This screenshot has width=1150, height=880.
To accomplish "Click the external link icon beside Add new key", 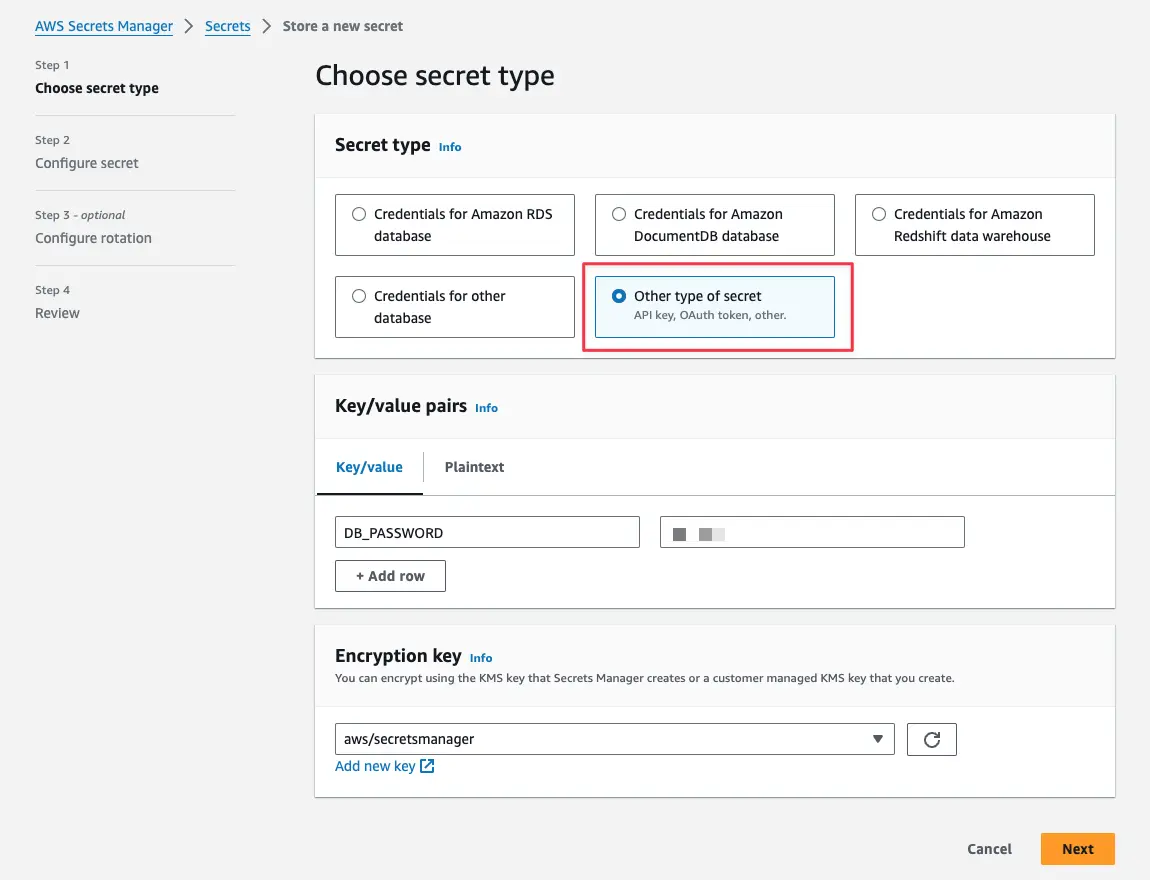I will click(x=427, y=766).
